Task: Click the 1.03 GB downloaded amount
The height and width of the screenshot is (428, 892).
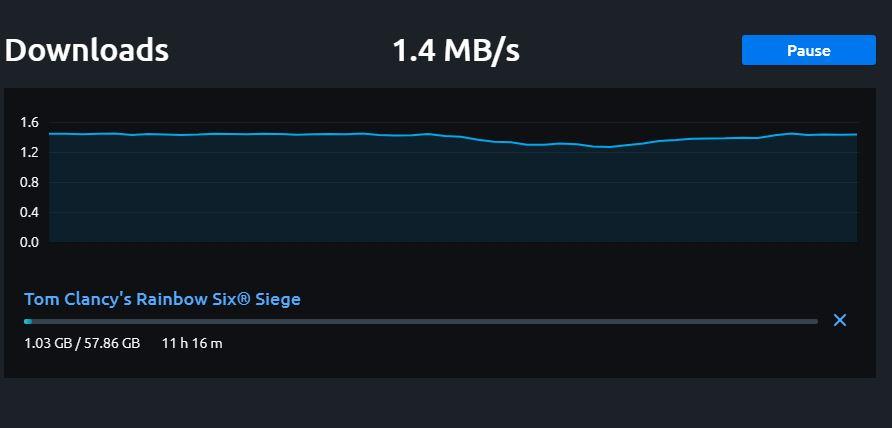Action: tap(47, 344)
